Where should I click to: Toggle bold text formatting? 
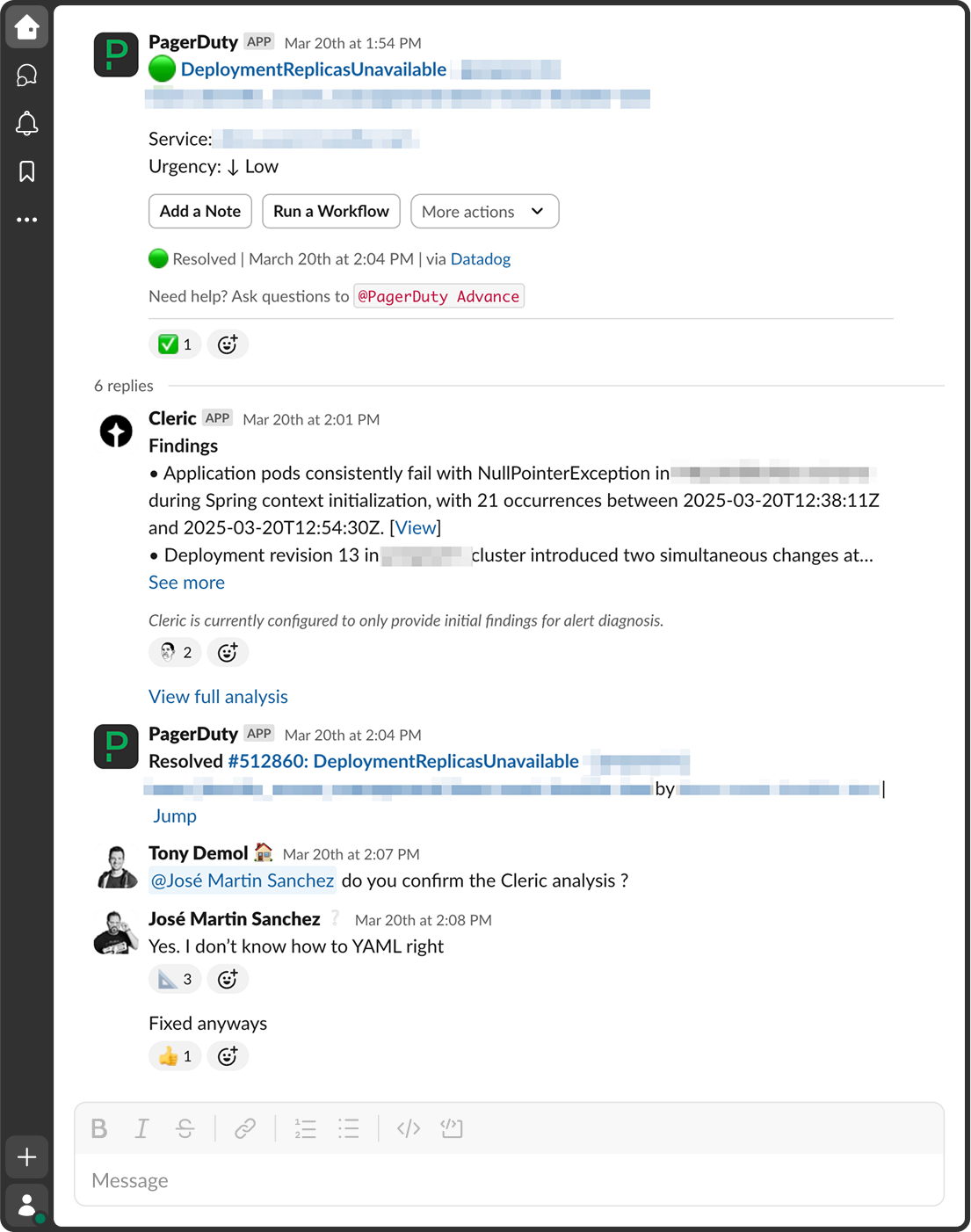(x=99, y=1128)
